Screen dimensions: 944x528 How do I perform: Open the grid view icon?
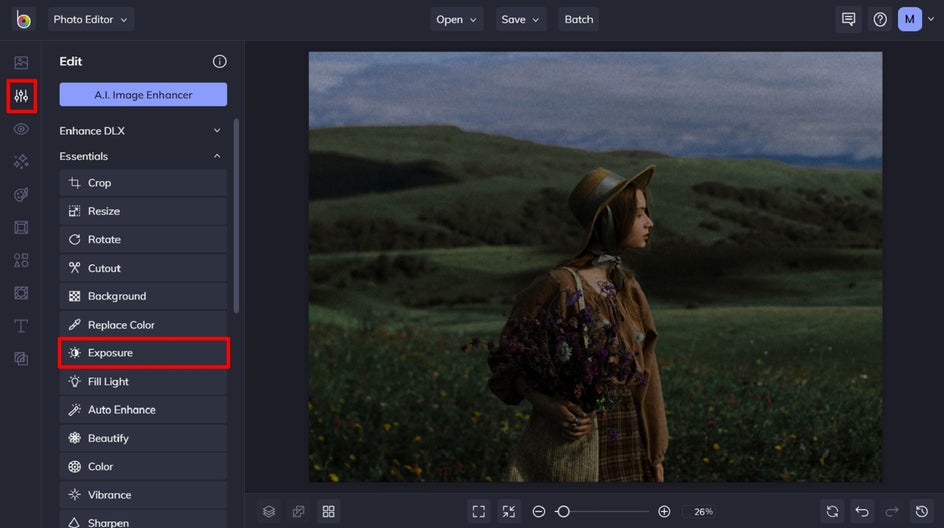pos(328,511)
